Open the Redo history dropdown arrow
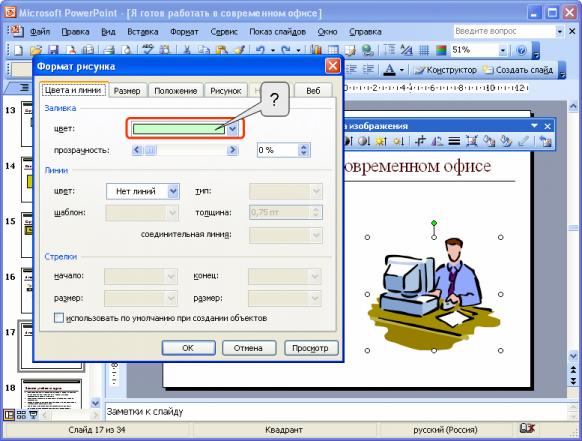The width and height of the screenshot is (582, 441). [298, 50]
